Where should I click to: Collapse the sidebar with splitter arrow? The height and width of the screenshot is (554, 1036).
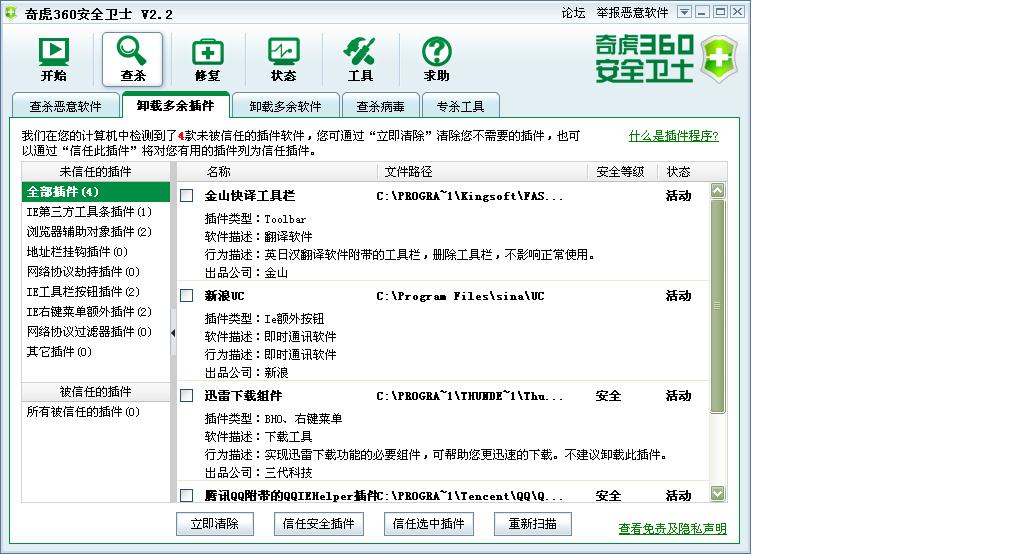[173, 333]
